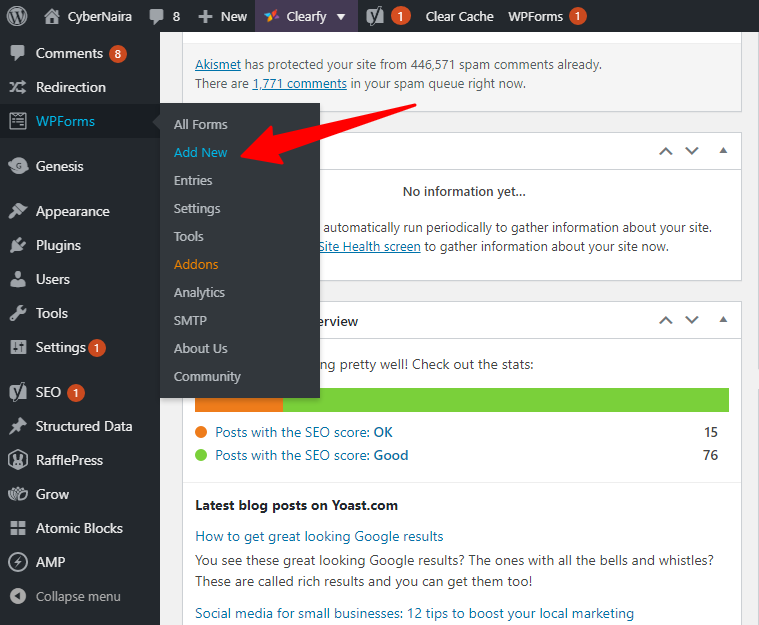The width and height of the screenshot is (759, 625).
Task: Click the RafflePress icon
Action: pyautogui.click(x=18, y=460)
